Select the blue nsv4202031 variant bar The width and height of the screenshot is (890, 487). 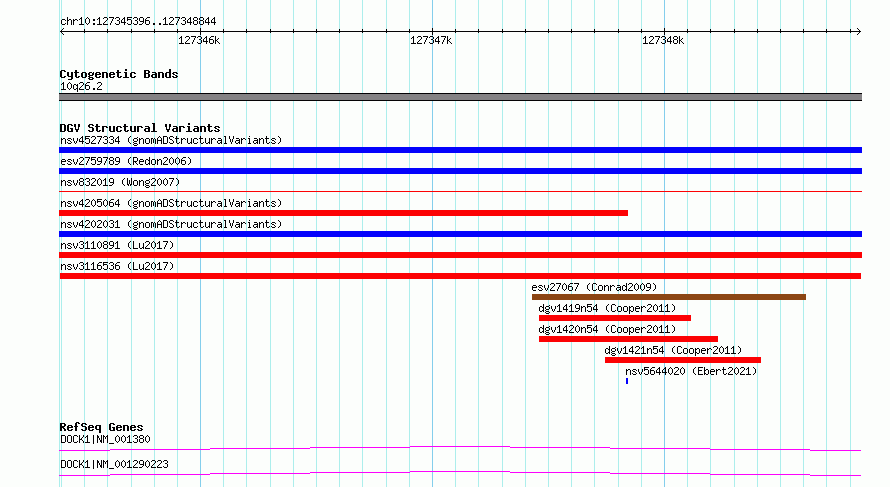460,234
